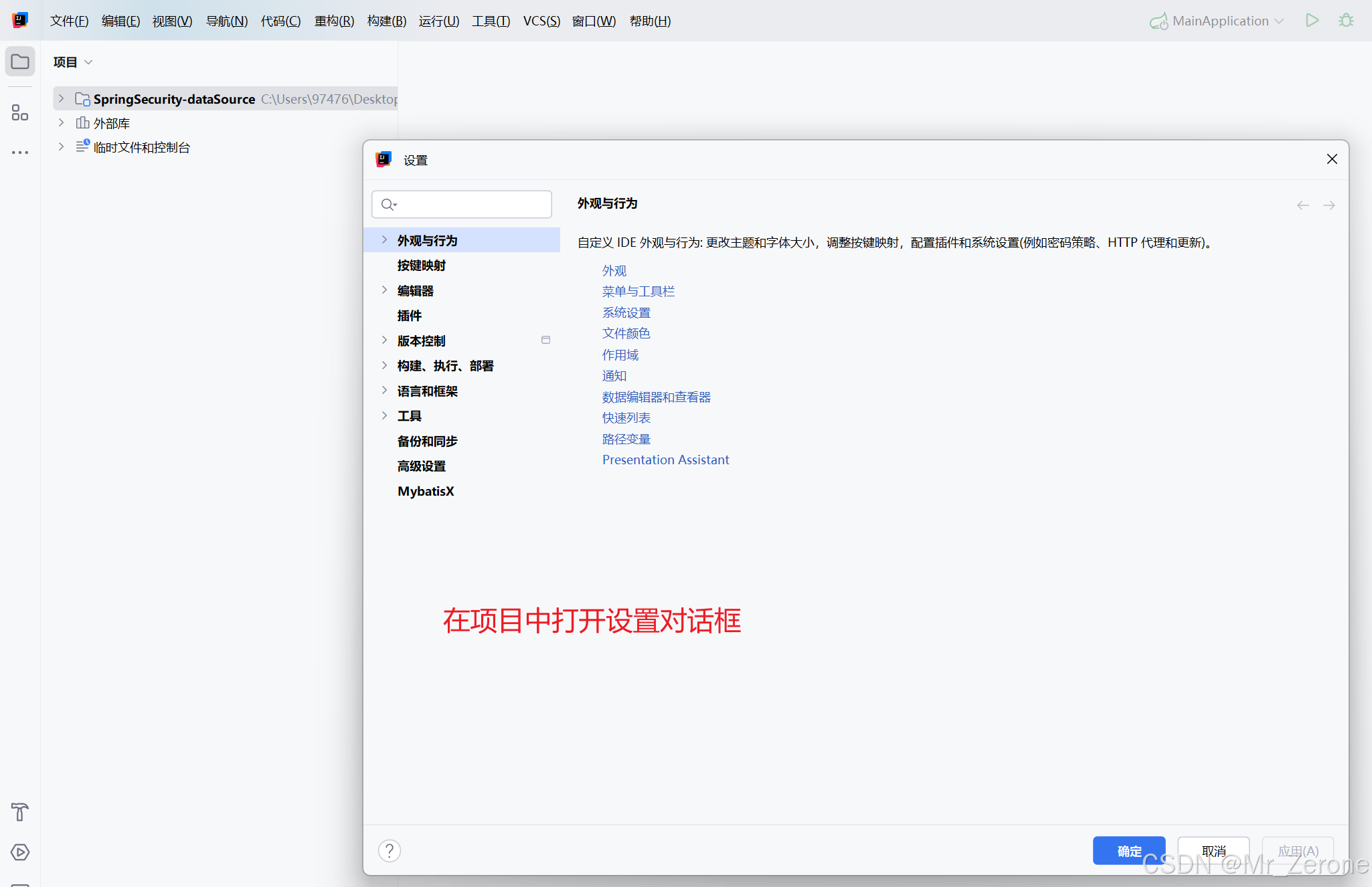Click the More tool windows ellipsis icon
Viewport: 1372px width, 887px height.
[x=20, y=153]
